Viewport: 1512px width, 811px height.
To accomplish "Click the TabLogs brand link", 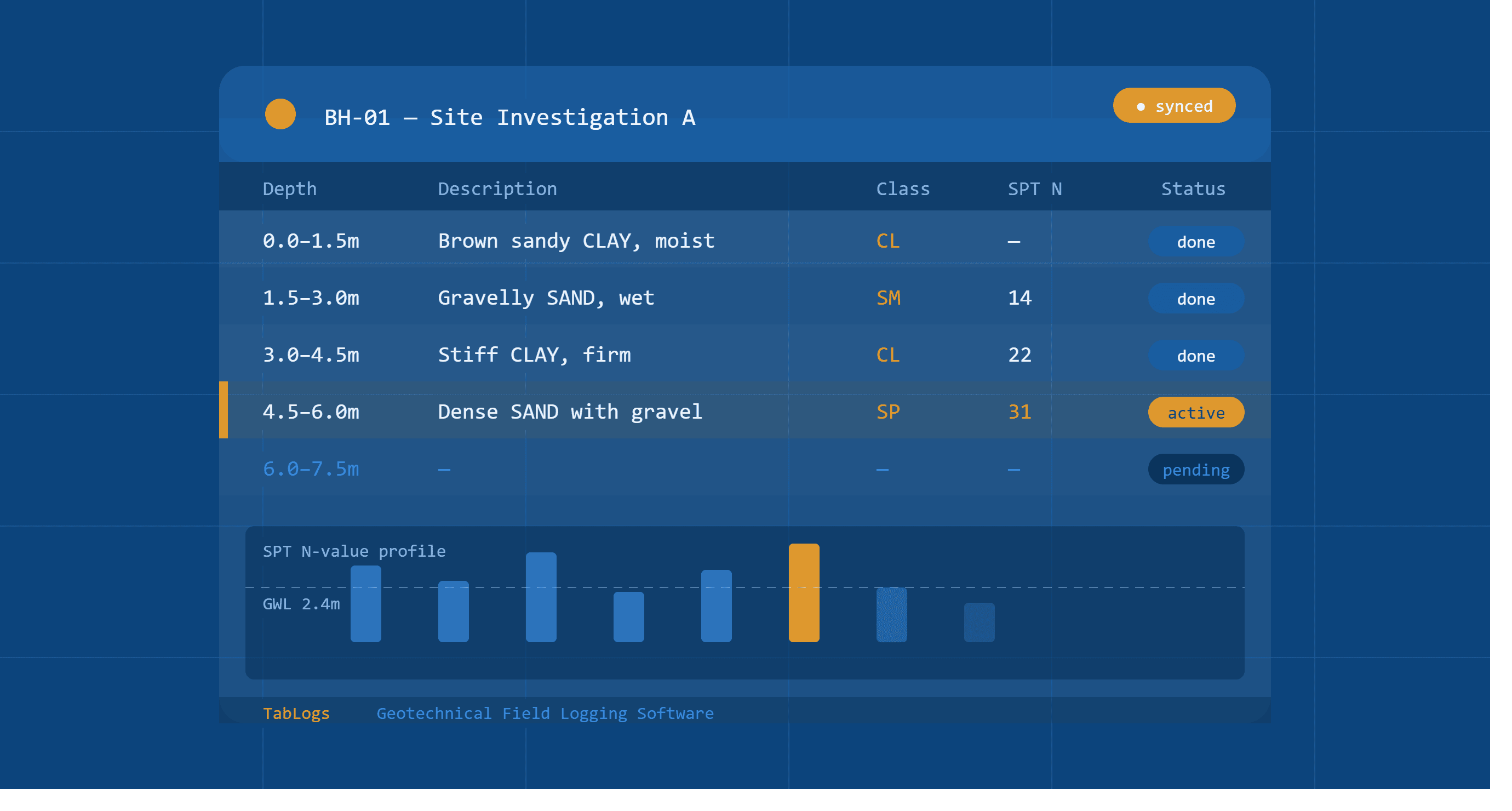I will coord(296,713).
